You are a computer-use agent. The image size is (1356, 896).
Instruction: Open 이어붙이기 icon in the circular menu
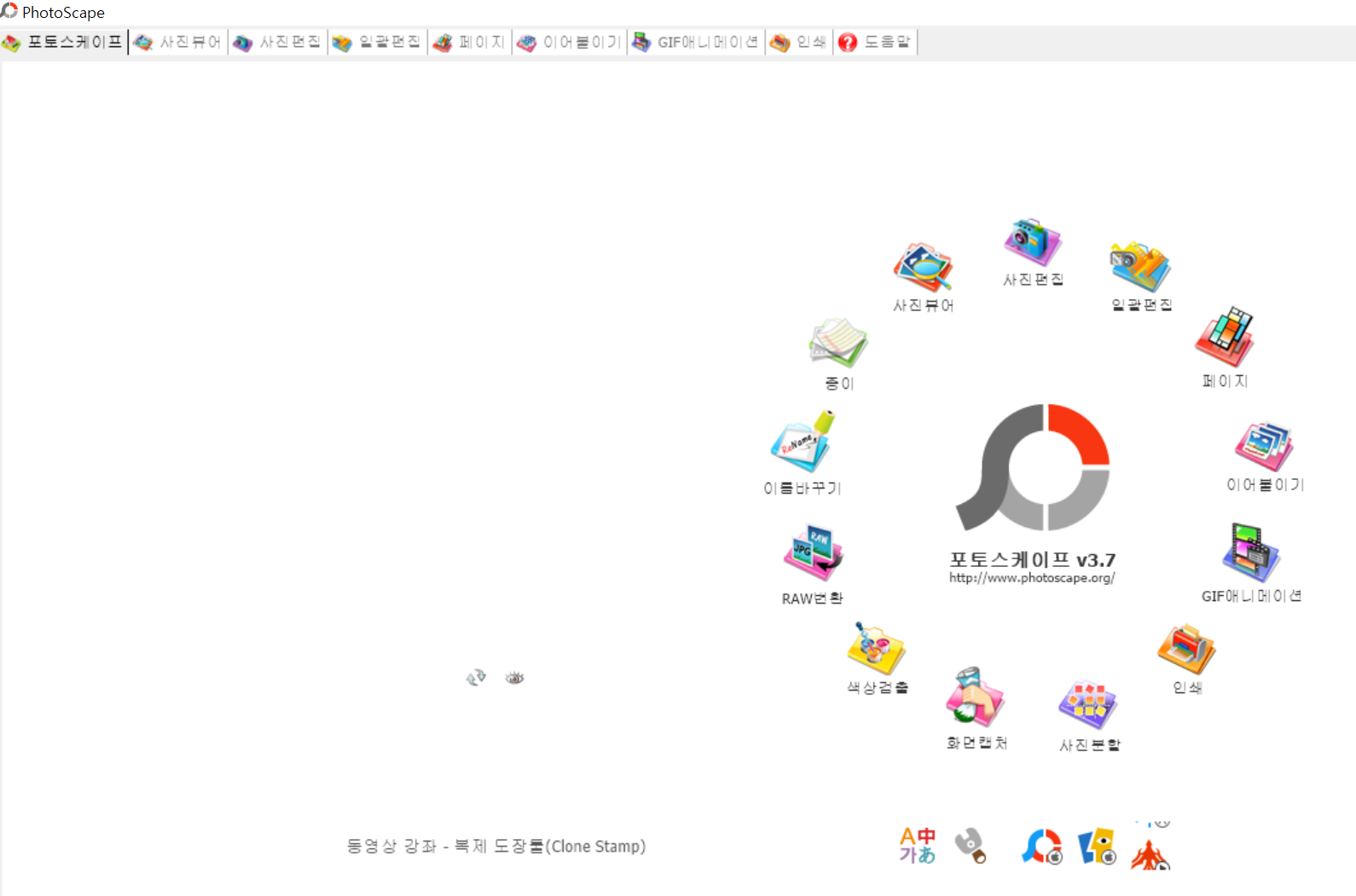(x=1264, y=446)
